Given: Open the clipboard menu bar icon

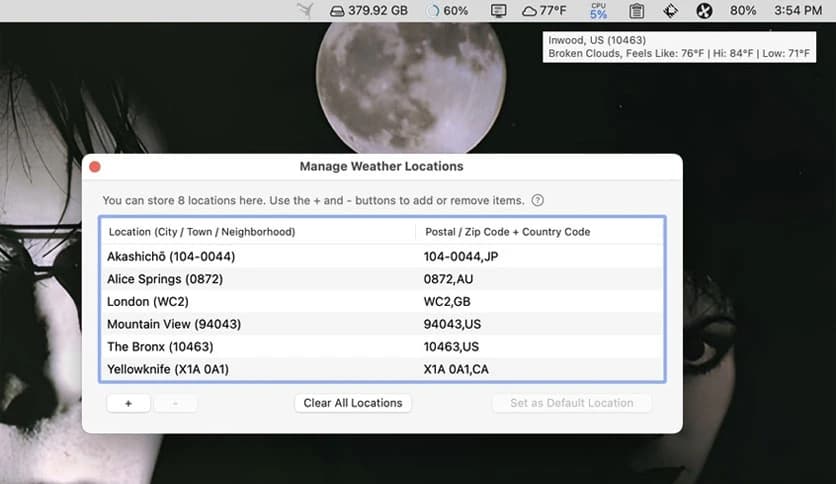Looking at the screenshot, I should [x=637, y=11].
